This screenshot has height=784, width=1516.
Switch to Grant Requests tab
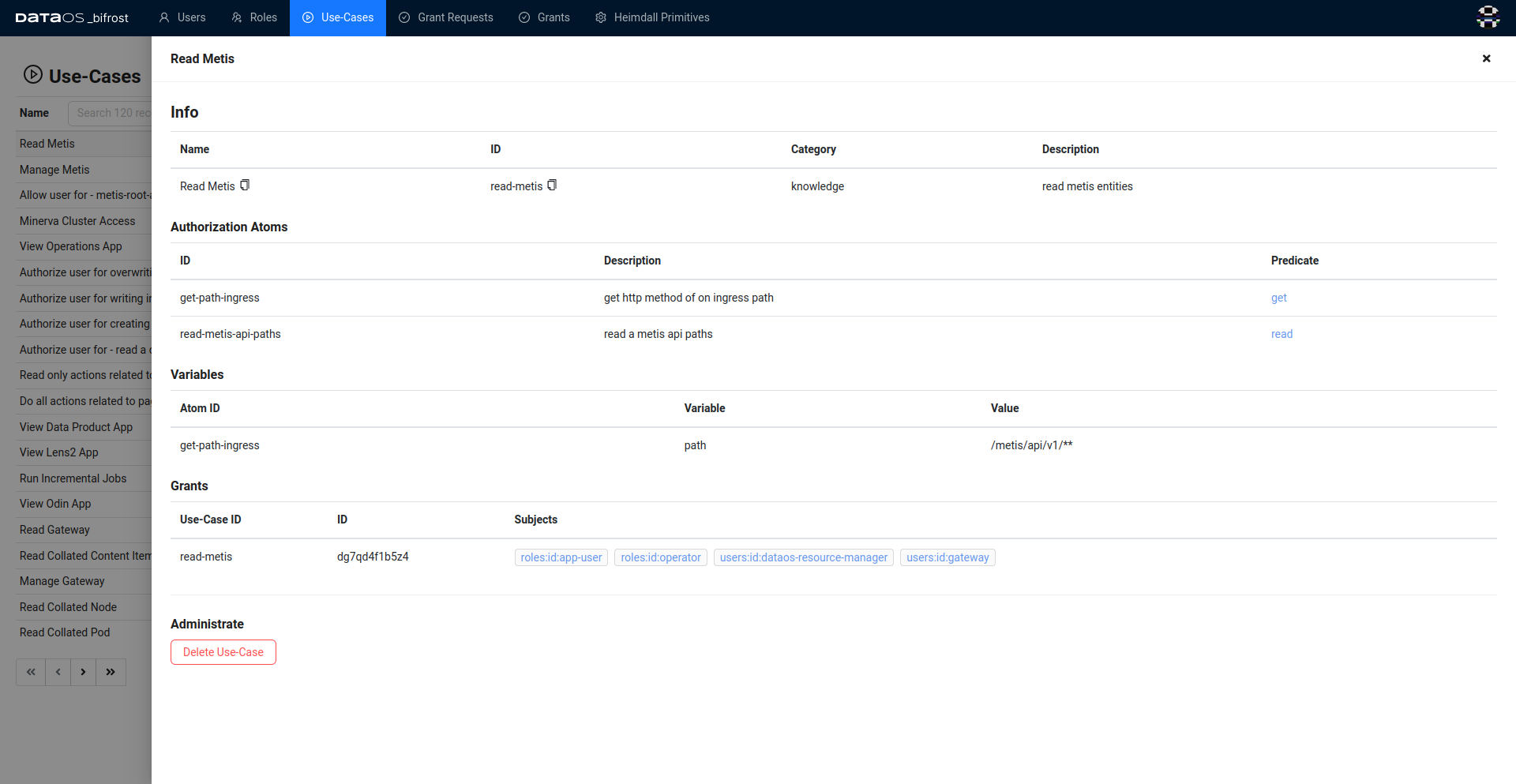(x=446, y=17)
